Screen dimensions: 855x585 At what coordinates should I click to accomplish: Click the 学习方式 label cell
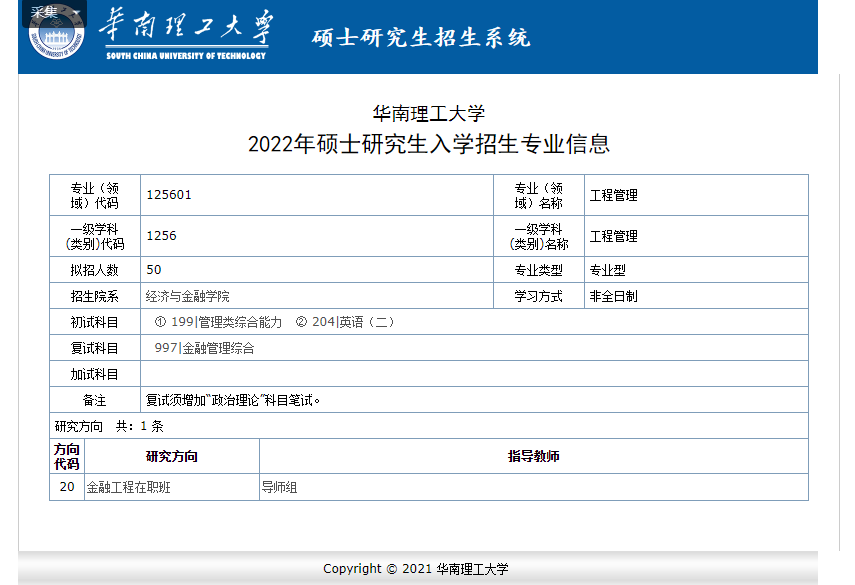(x=539, y=296)
